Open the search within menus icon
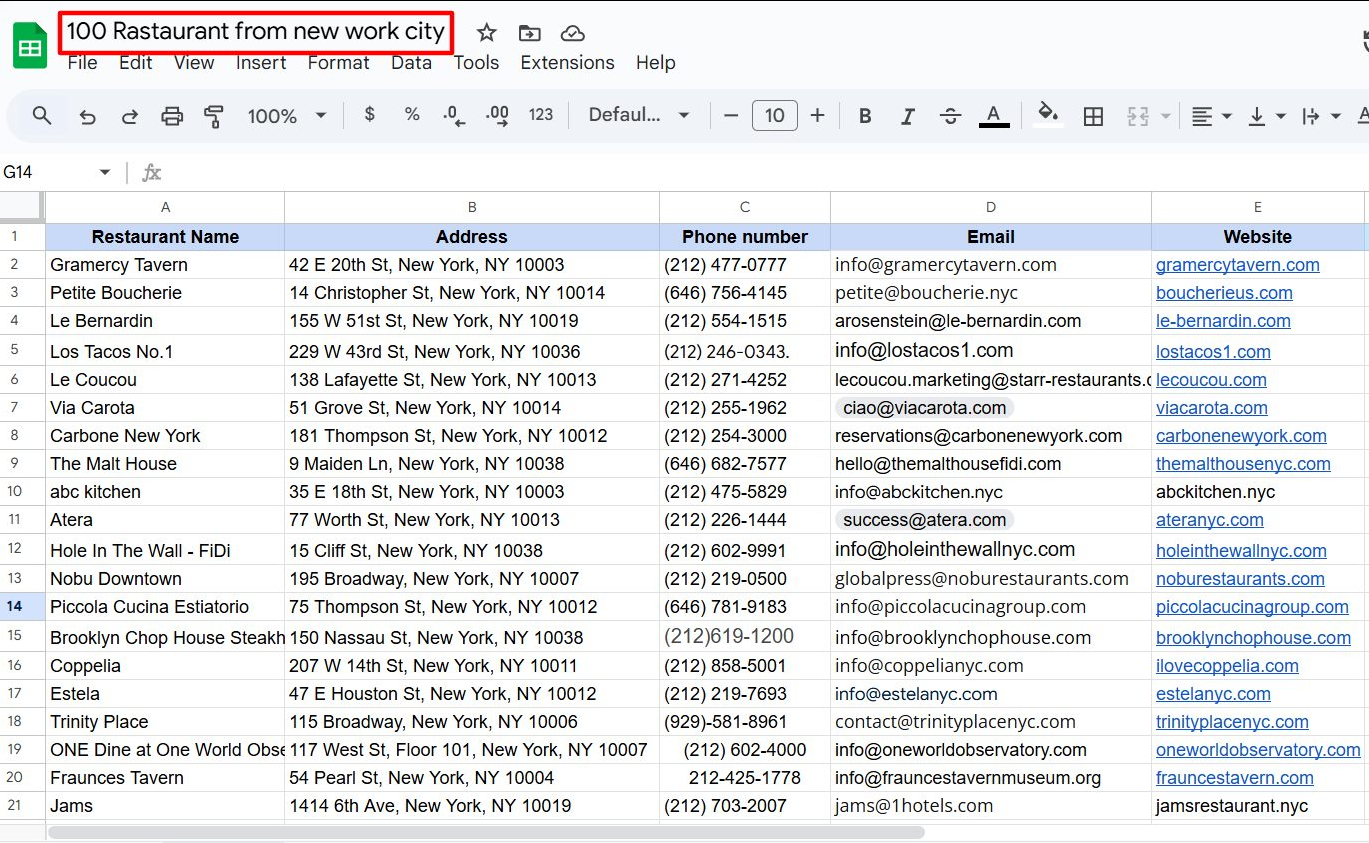The image size is (1369, 843). pos(41,115)
